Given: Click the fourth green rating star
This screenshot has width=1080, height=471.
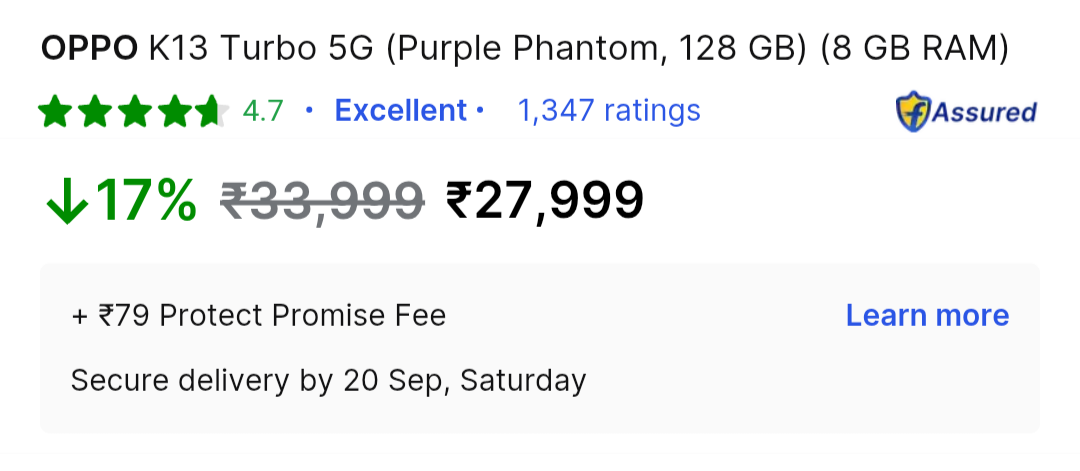Looking at the screenshot, I should coord(174,111).
